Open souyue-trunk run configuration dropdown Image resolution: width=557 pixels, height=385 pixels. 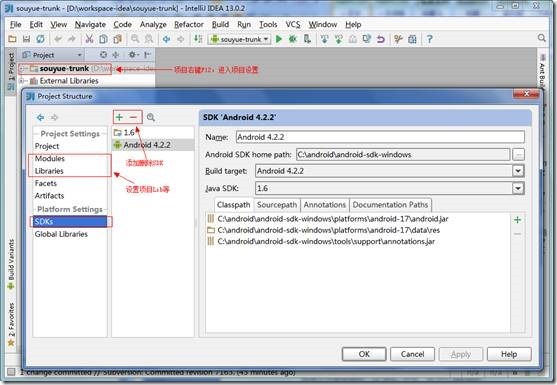point(240,39)
